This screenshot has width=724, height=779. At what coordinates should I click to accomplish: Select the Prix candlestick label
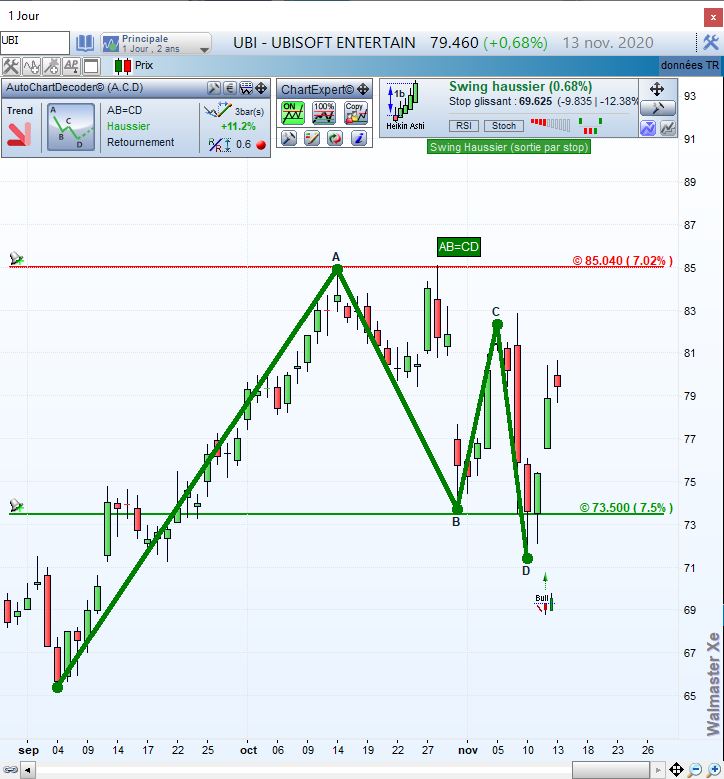[144, 65]
